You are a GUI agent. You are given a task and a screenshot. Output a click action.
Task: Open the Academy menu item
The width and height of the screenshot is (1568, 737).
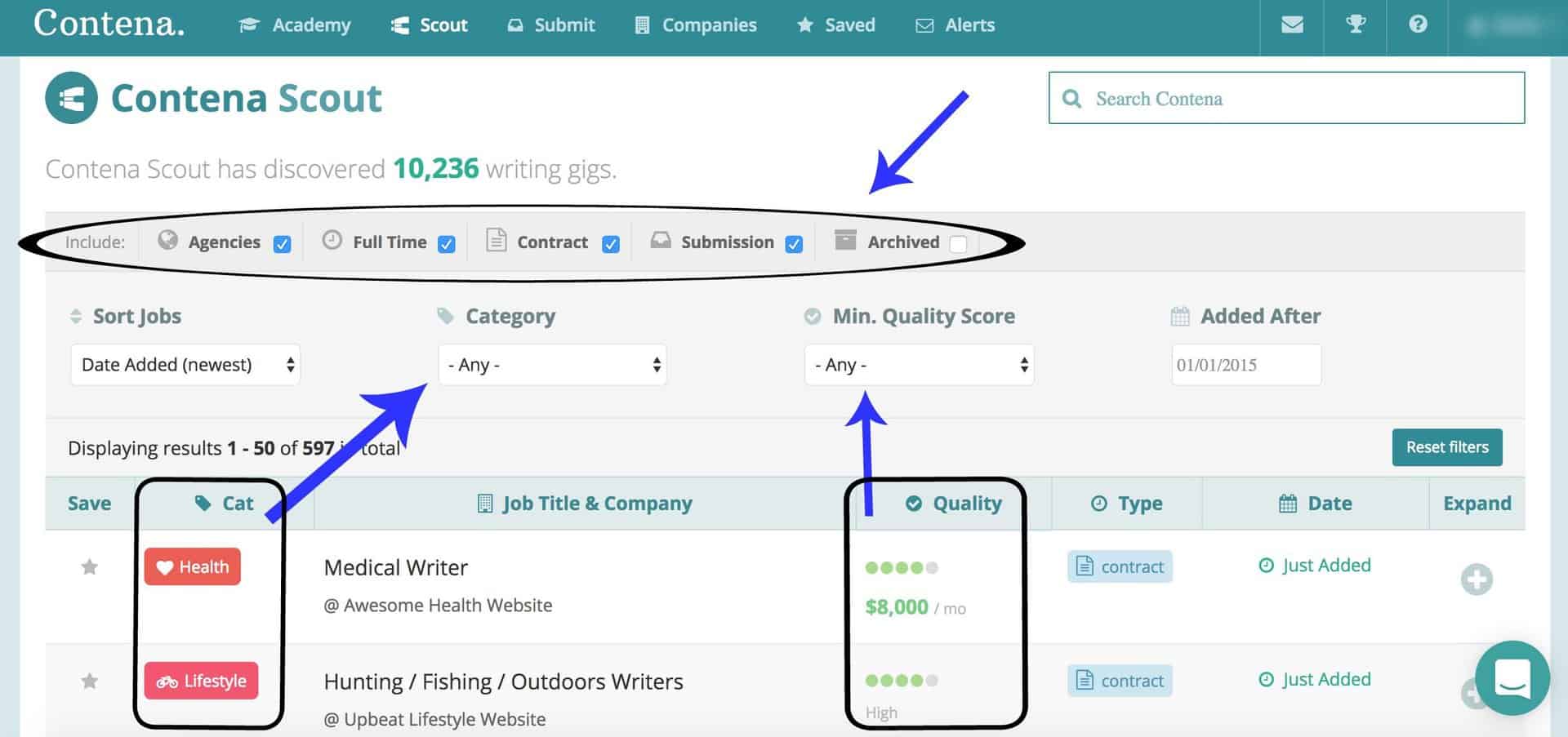pos(295,25)
